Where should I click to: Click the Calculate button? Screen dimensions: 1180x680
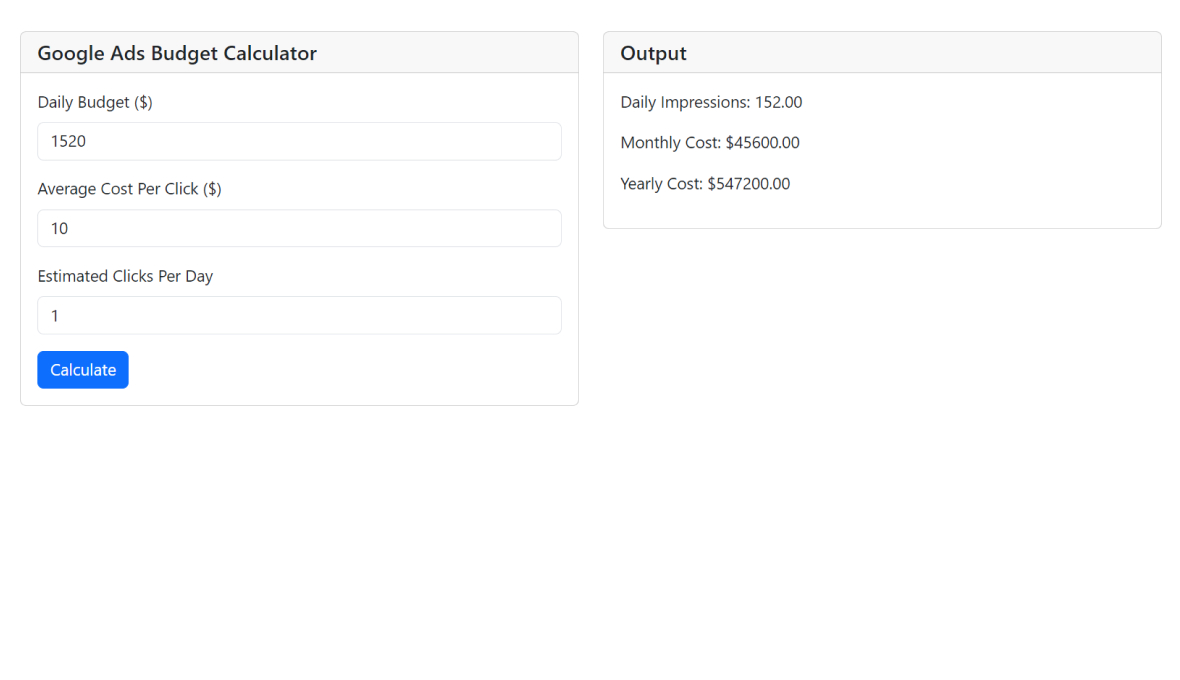(x=83, y=369)
